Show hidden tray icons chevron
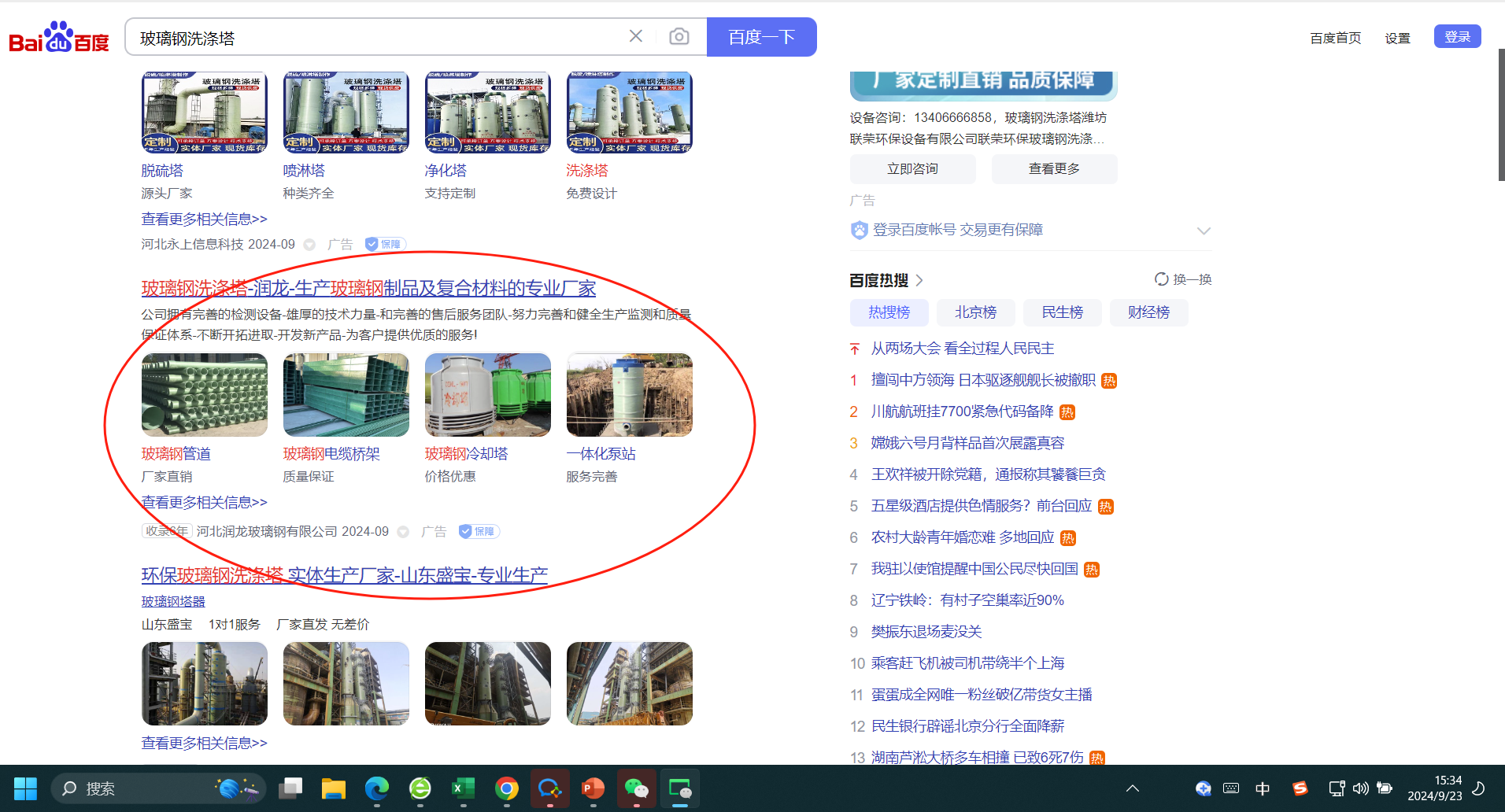The width and height of the screenshot is (1505, 812). click(1133, 788)
